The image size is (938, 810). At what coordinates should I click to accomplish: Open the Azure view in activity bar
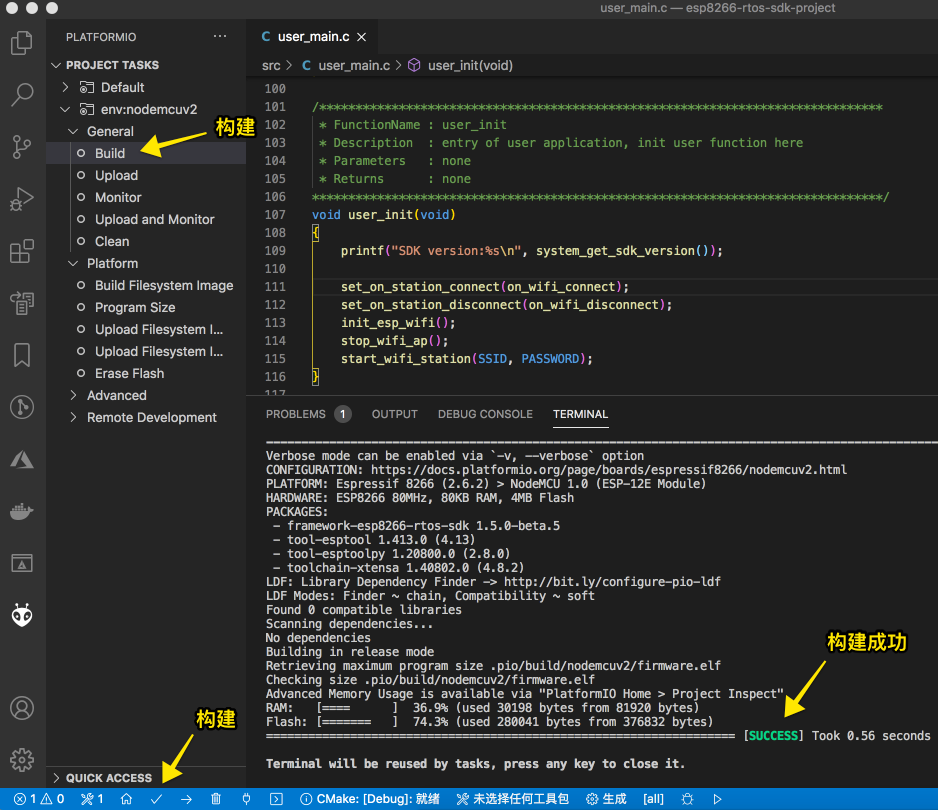pyautogui.click(x=21, y=459)
